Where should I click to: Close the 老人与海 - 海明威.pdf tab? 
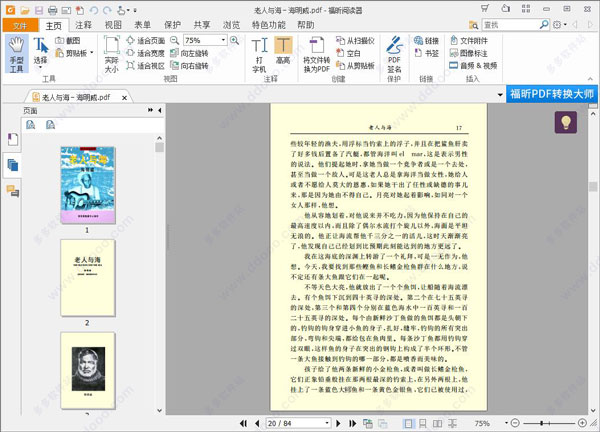124,98
